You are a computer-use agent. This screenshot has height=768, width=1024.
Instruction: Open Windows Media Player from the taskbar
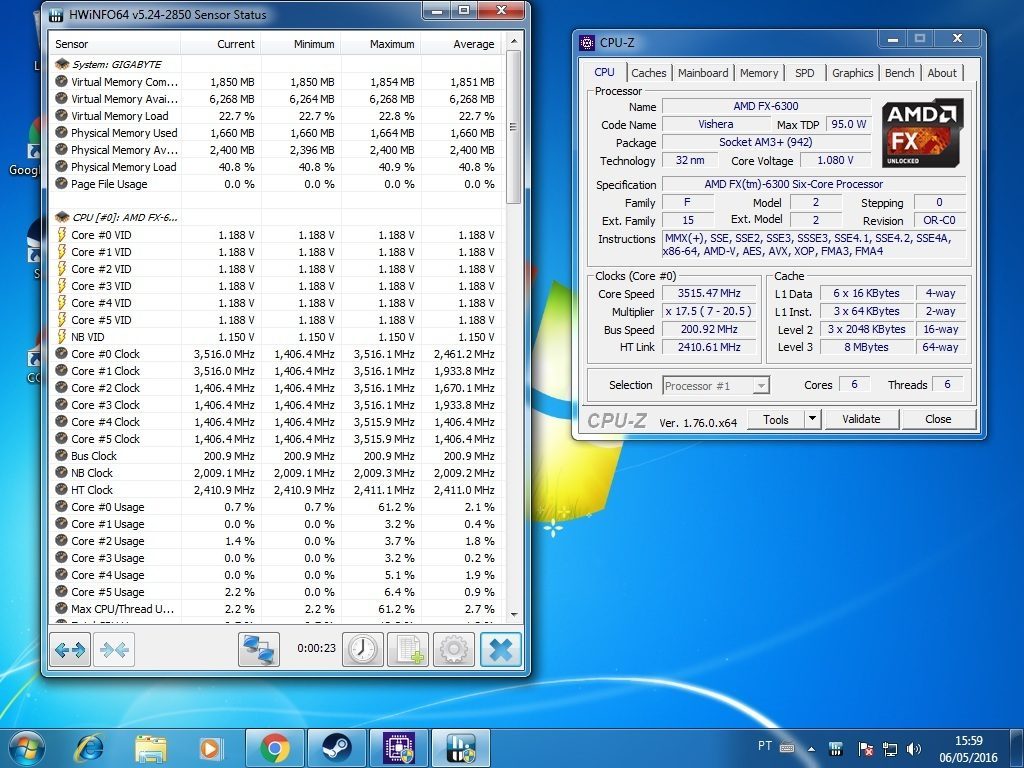point(211,748)
